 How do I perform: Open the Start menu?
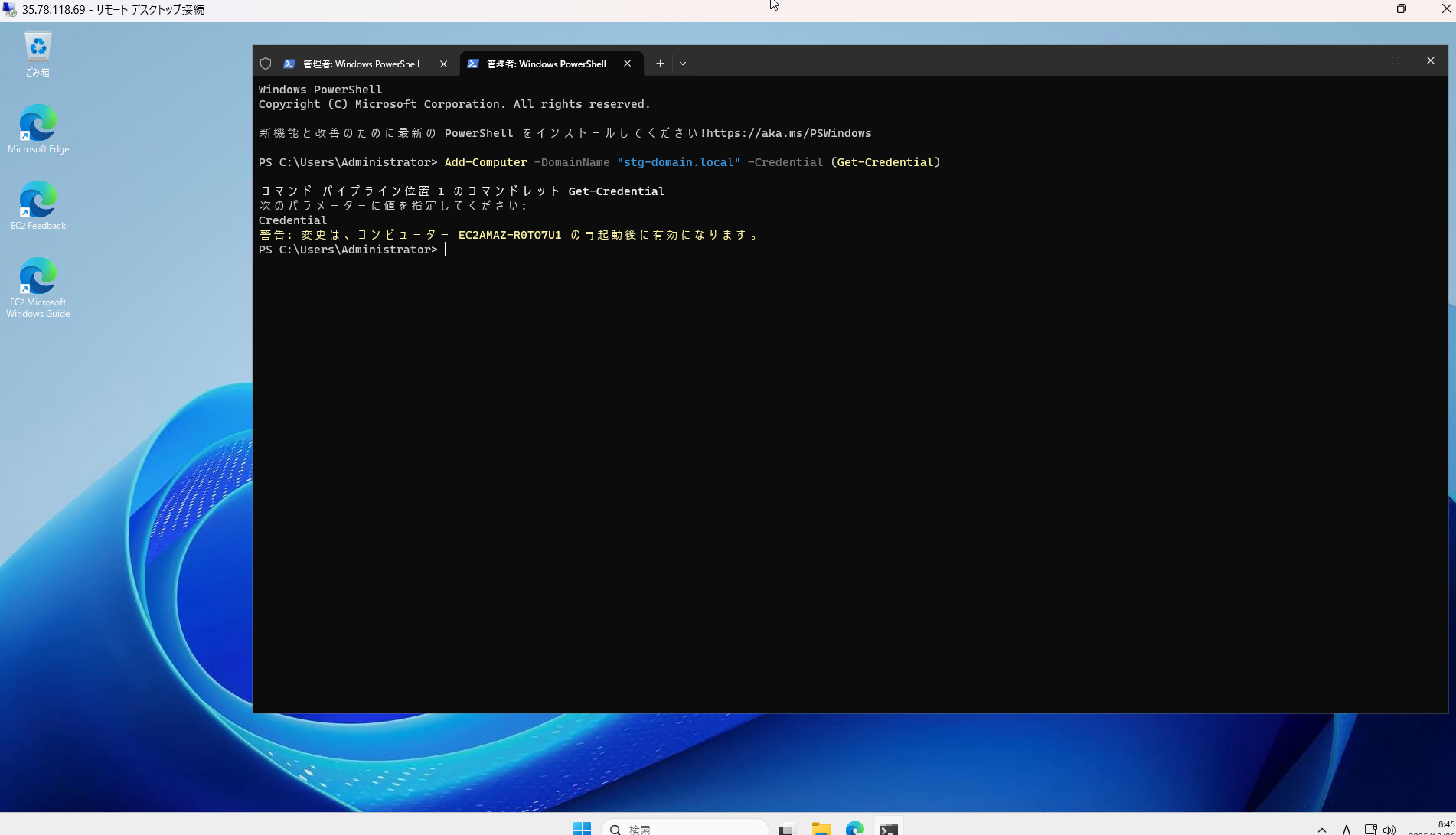pyautogui.click(x=582, y=828)
